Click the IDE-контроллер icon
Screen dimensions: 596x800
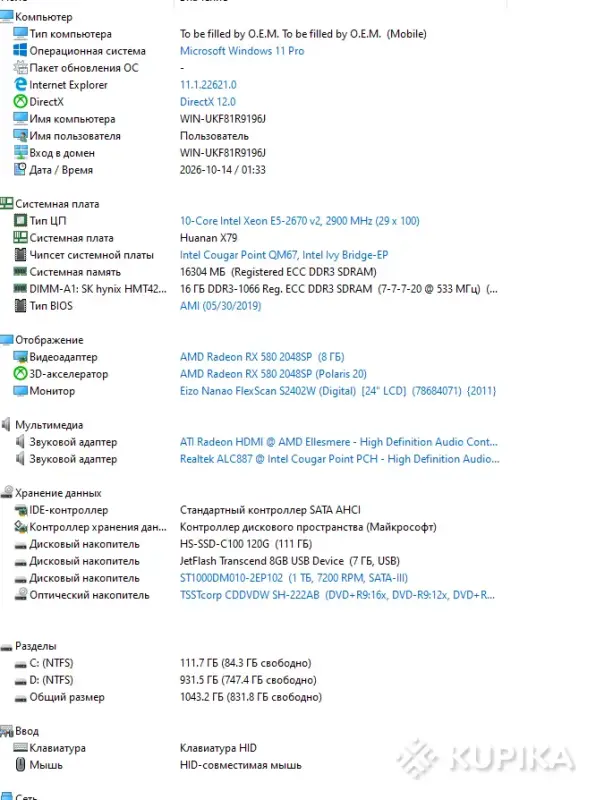pyautogui.click(x=20, y=510)
